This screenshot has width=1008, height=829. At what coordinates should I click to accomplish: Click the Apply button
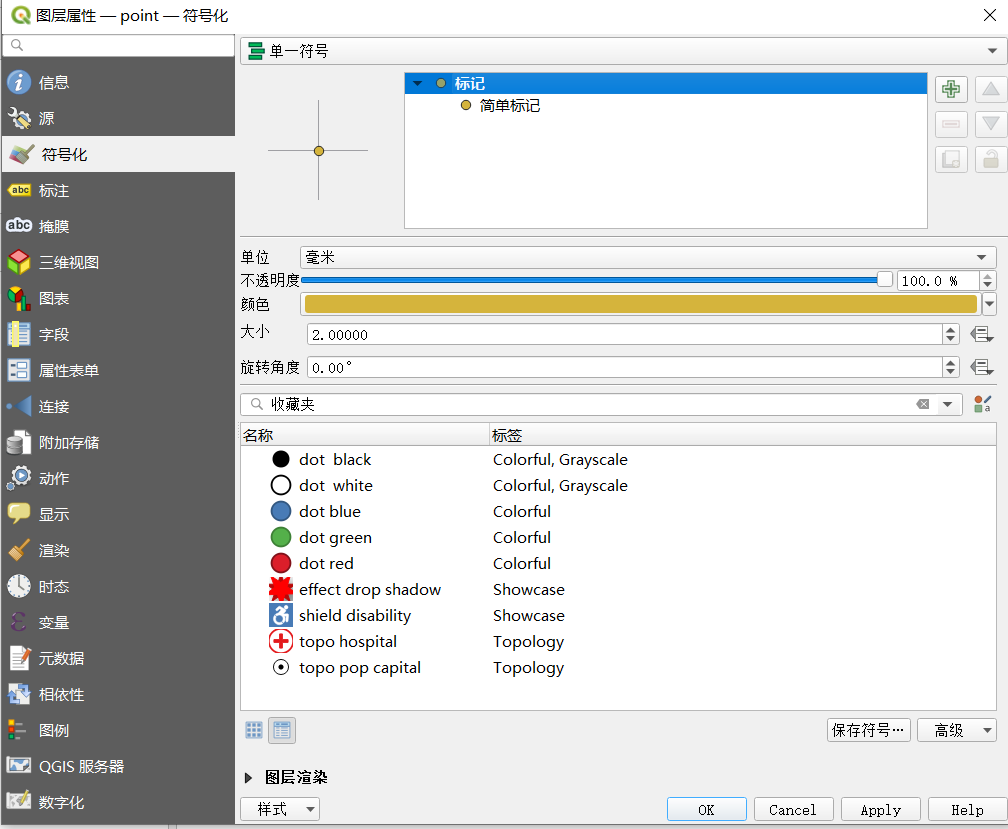point(880,809)
